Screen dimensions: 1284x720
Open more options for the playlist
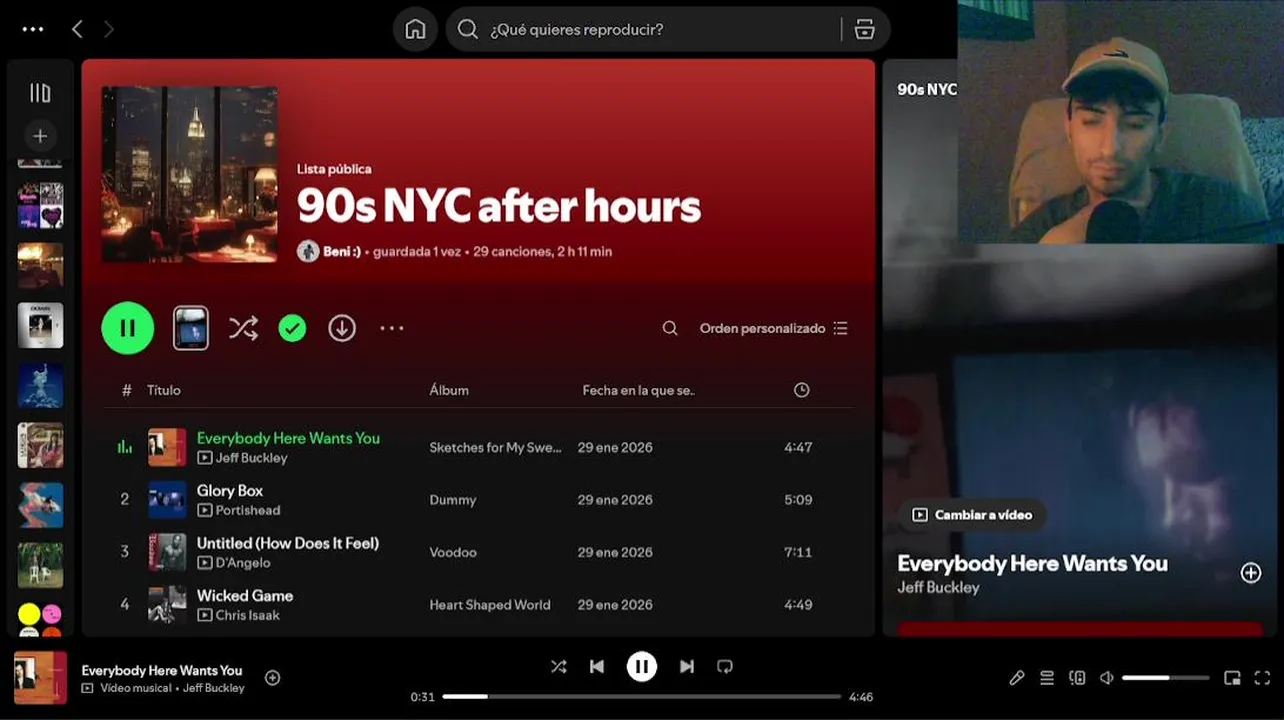click(x=392, y=328)
